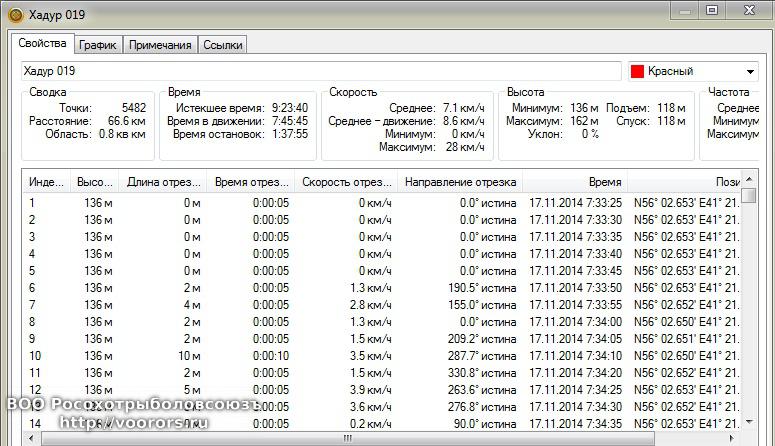The width and height of the screenshot is (775, 446).
Task: Select the Свойства tab
Action: coord(43,44)
